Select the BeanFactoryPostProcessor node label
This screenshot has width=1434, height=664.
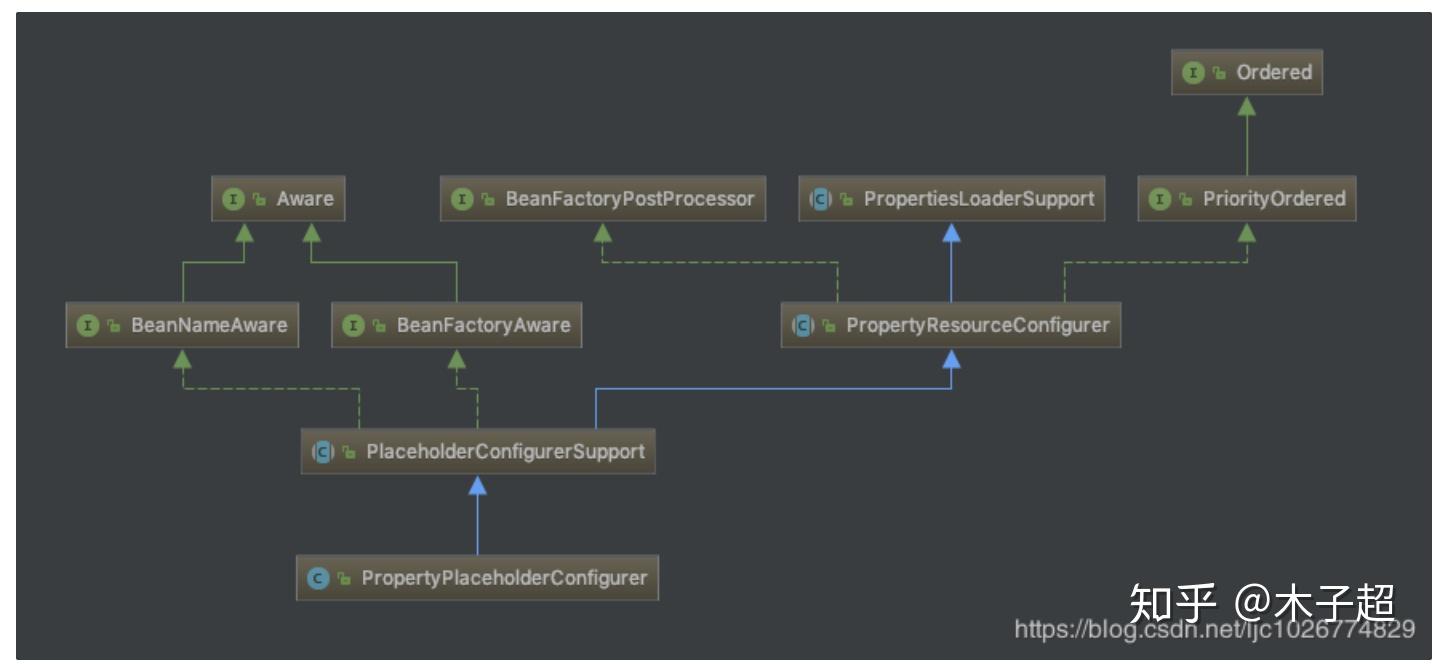[x=629, y=199]
